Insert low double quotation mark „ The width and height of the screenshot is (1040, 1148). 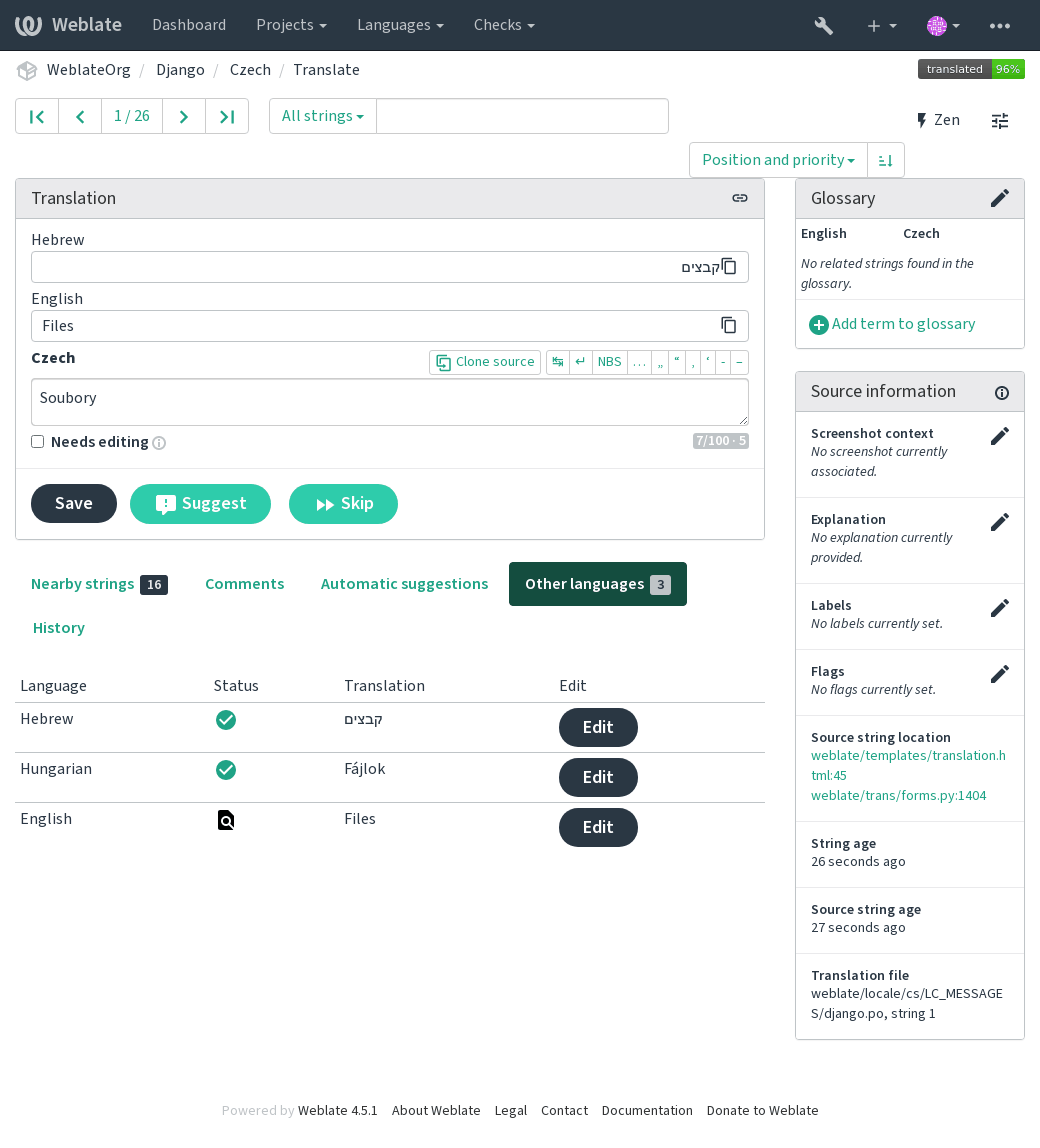click(660, 362)
